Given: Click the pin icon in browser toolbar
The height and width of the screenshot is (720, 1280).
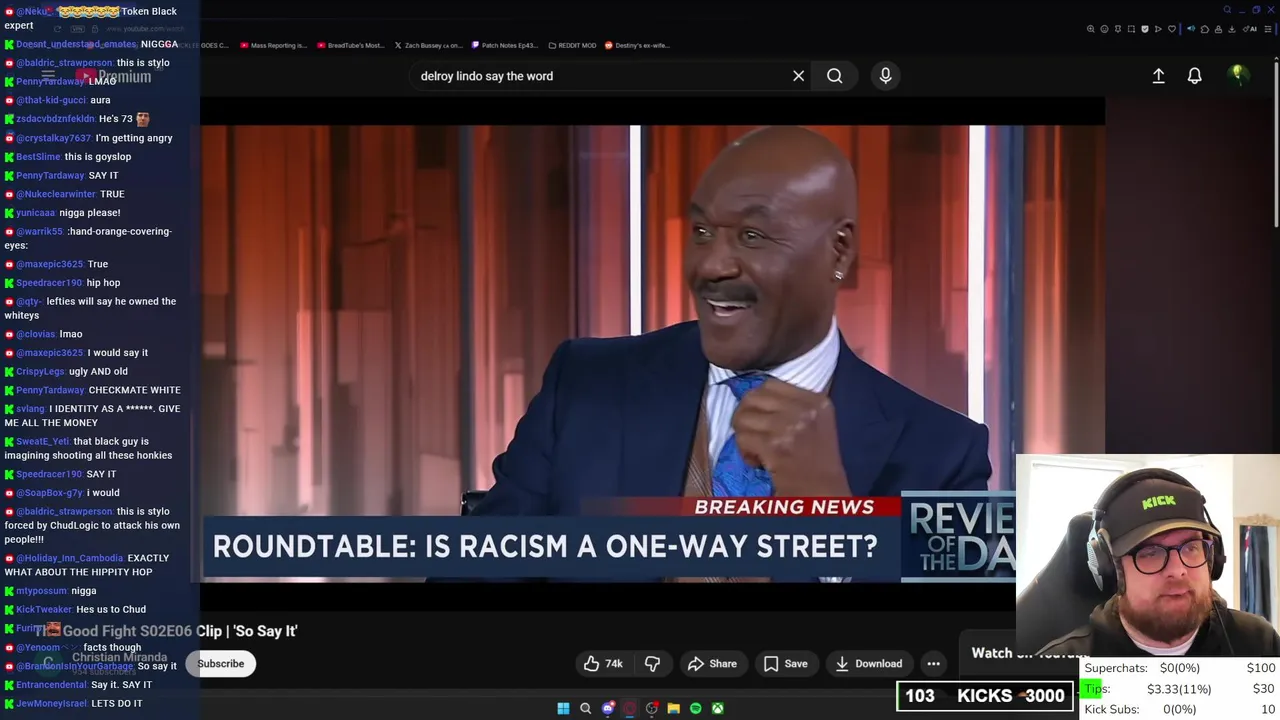Looking at the screenshot, I should [x=1118, y=29].
